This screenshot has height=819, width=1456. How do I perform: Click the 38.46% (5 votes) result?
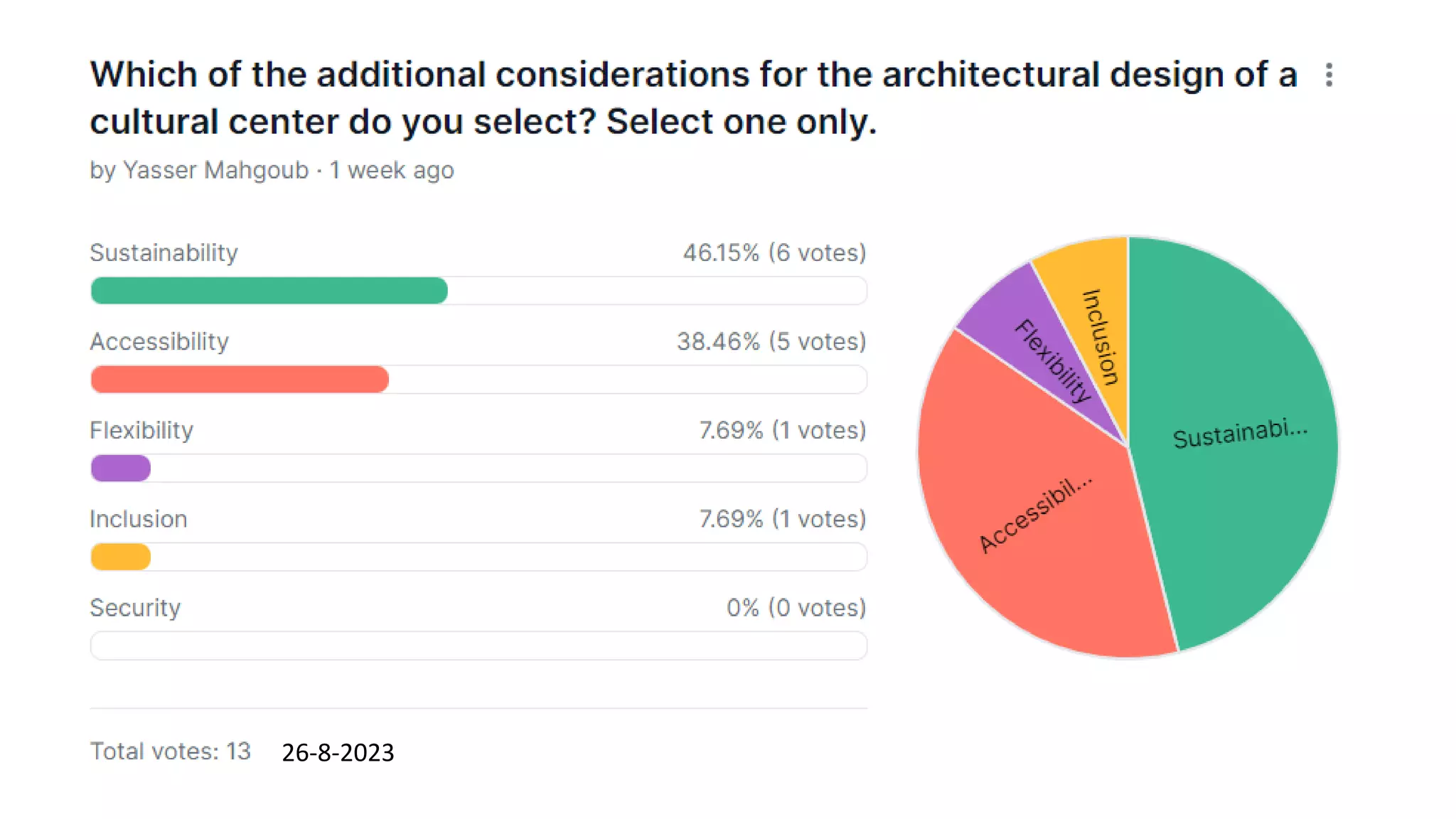click(x=771, y=342)
